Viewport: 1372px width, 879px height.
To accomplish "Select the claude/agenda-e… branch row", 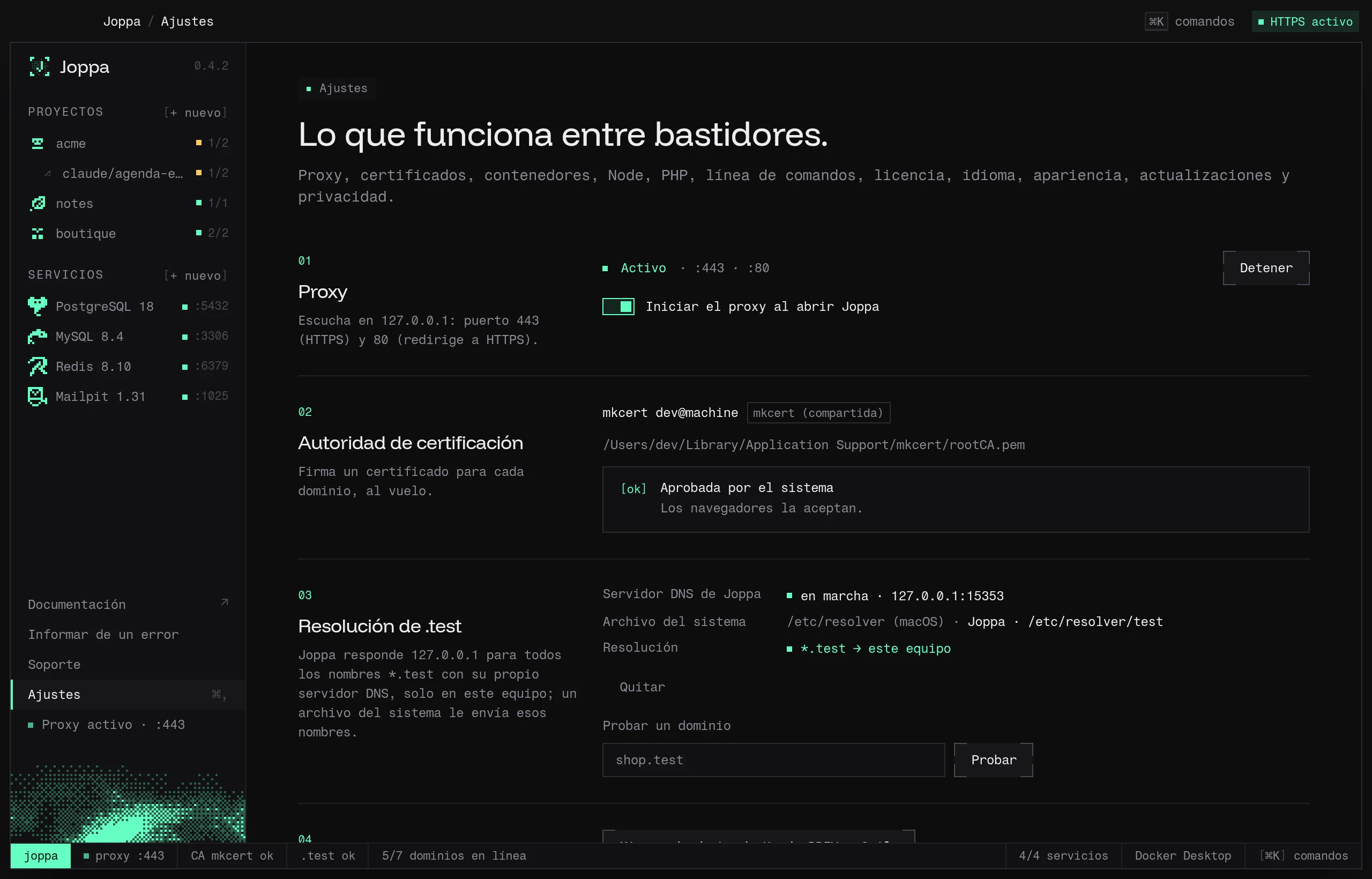I will (x=128, y=174).
